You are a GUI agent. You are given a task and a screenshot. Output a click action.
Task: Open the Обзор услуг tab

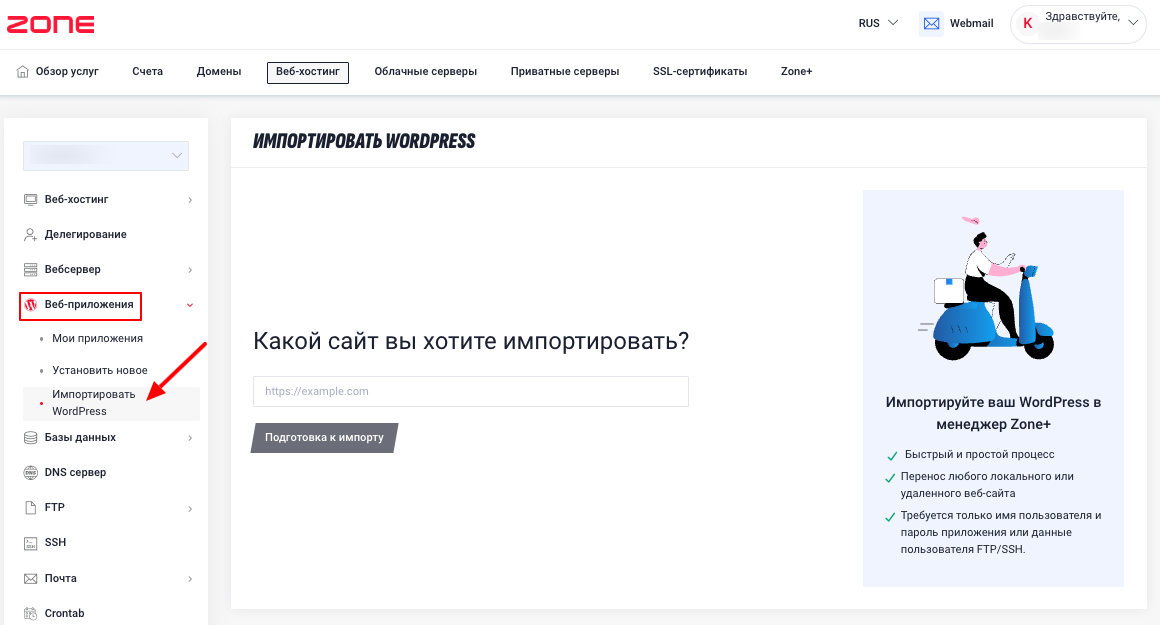(x=58, y=72)
